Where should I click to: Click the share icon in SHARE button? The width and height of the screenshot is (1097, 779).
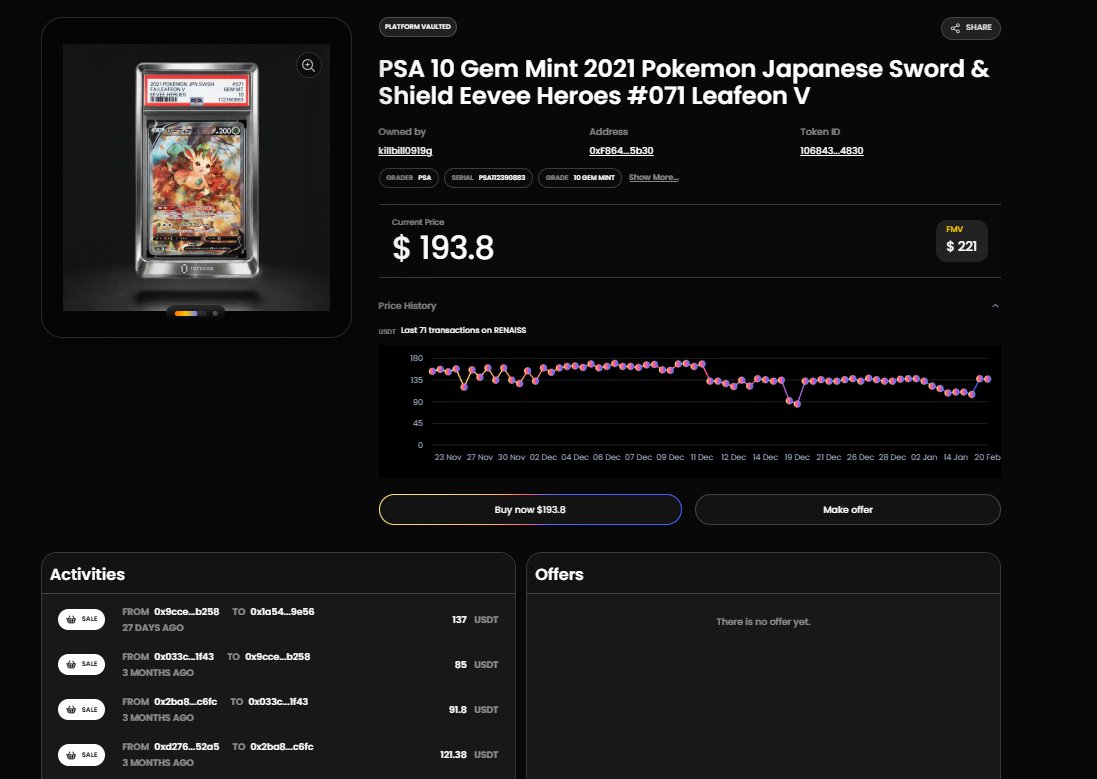tap(955, 28)
